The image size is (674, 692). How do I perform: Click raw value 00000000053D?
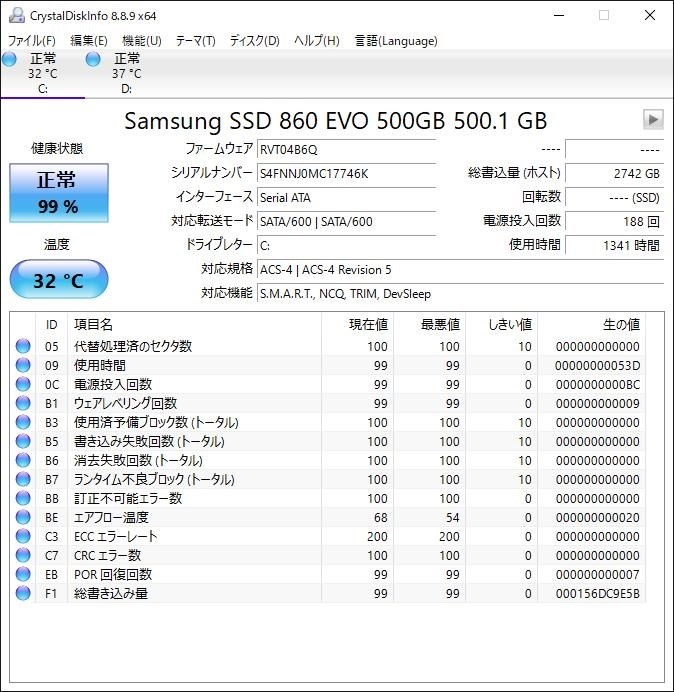point(598,366)
